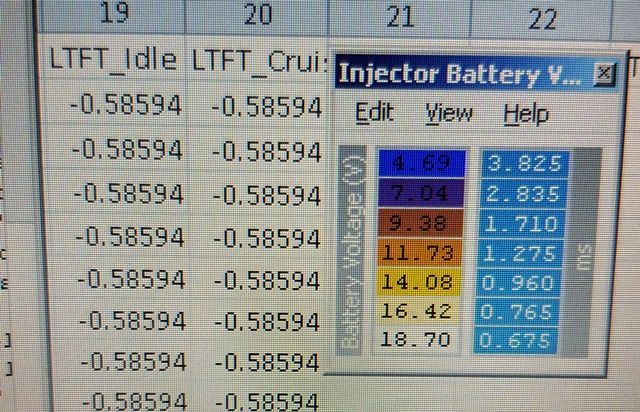Select the 1.710 ms value cell
This screenshot has height=412, width=640.
[x=524, y=220]
